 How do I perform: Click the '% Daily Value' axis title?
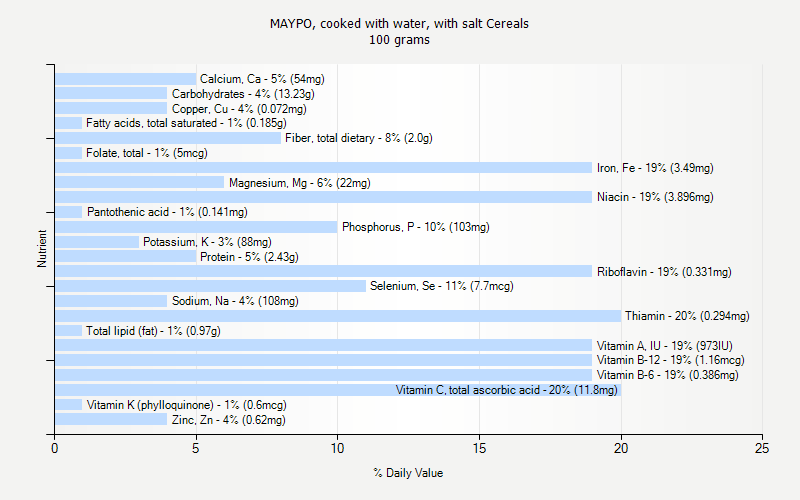pos(408,473)
